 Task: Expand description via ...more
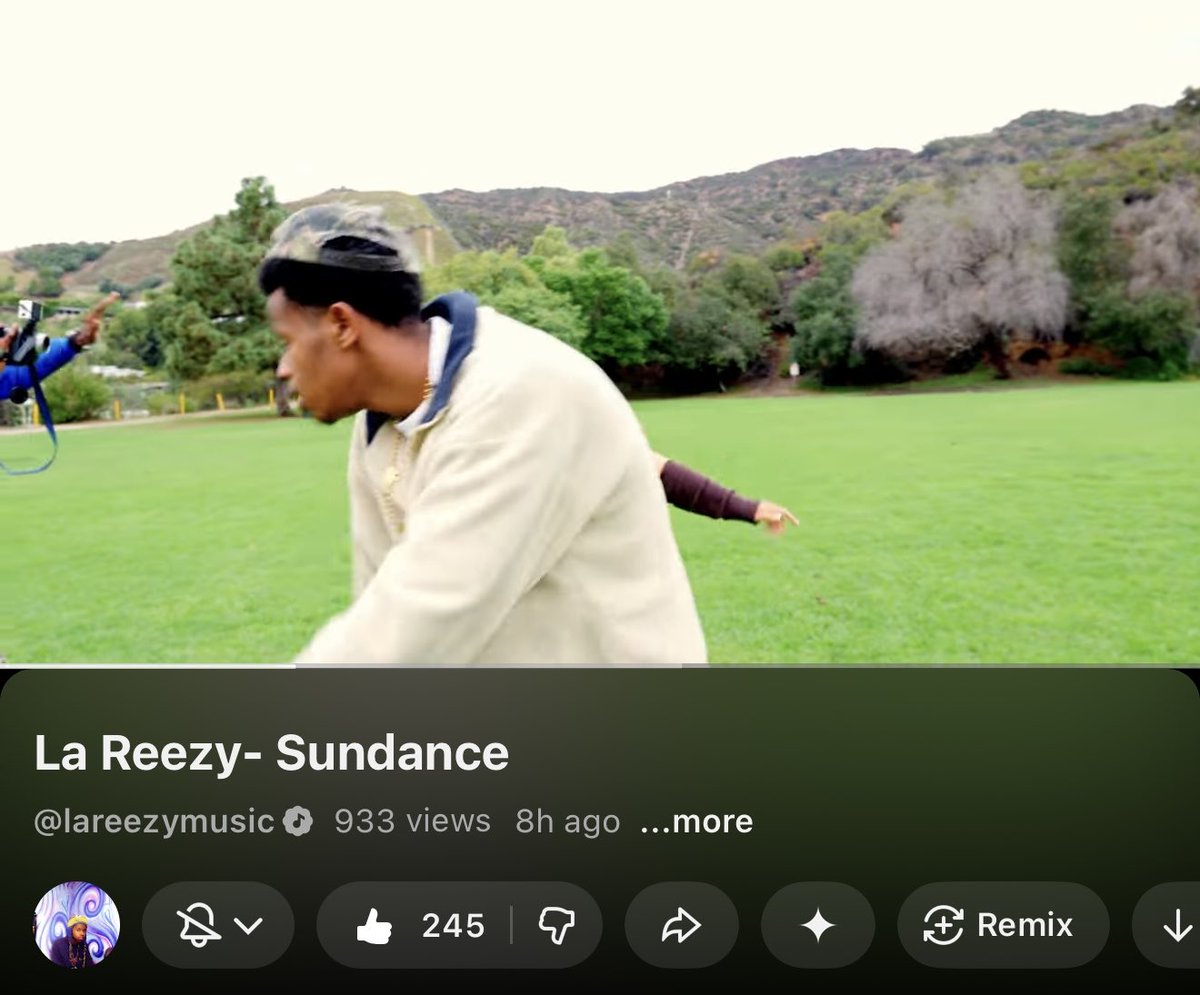(x=697, y=822)
